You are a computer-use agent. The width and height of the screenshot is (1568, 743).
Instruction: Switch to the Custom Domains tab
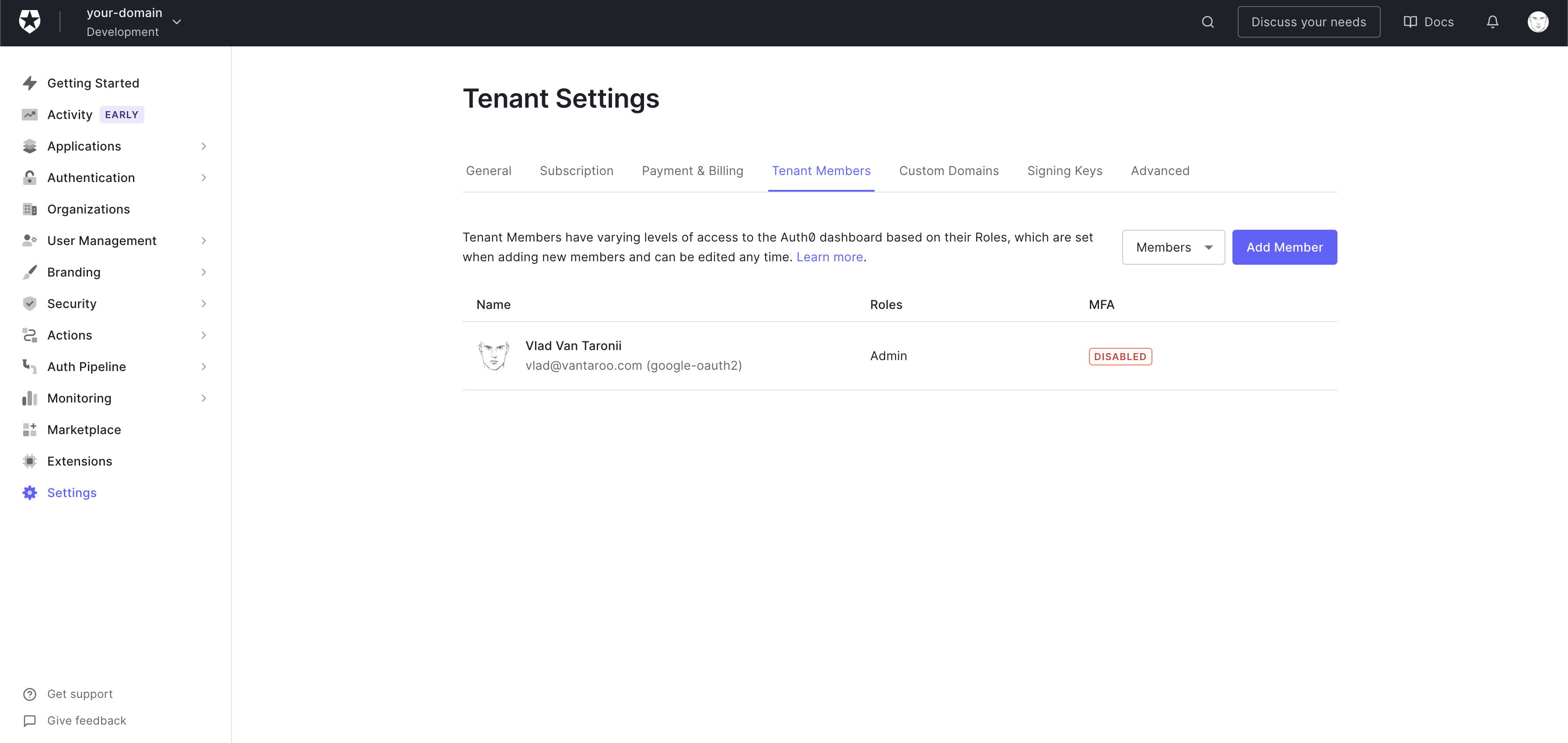pos(948,171)
